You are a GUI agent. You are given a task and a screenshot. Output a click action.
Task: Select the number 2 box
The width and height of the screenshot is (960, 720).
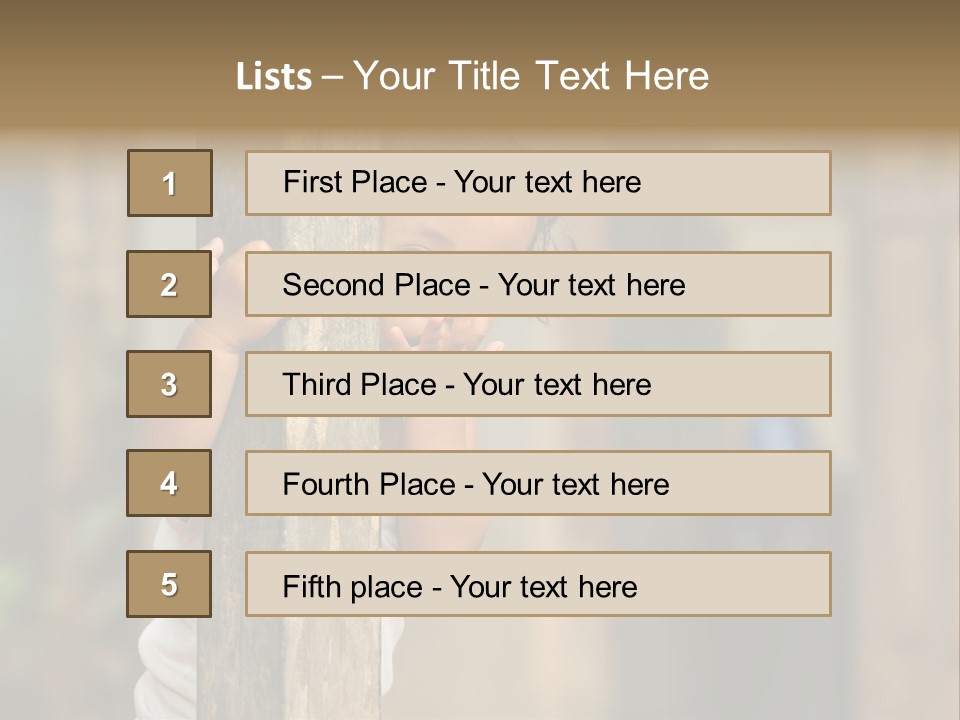[x=169, y=284]
